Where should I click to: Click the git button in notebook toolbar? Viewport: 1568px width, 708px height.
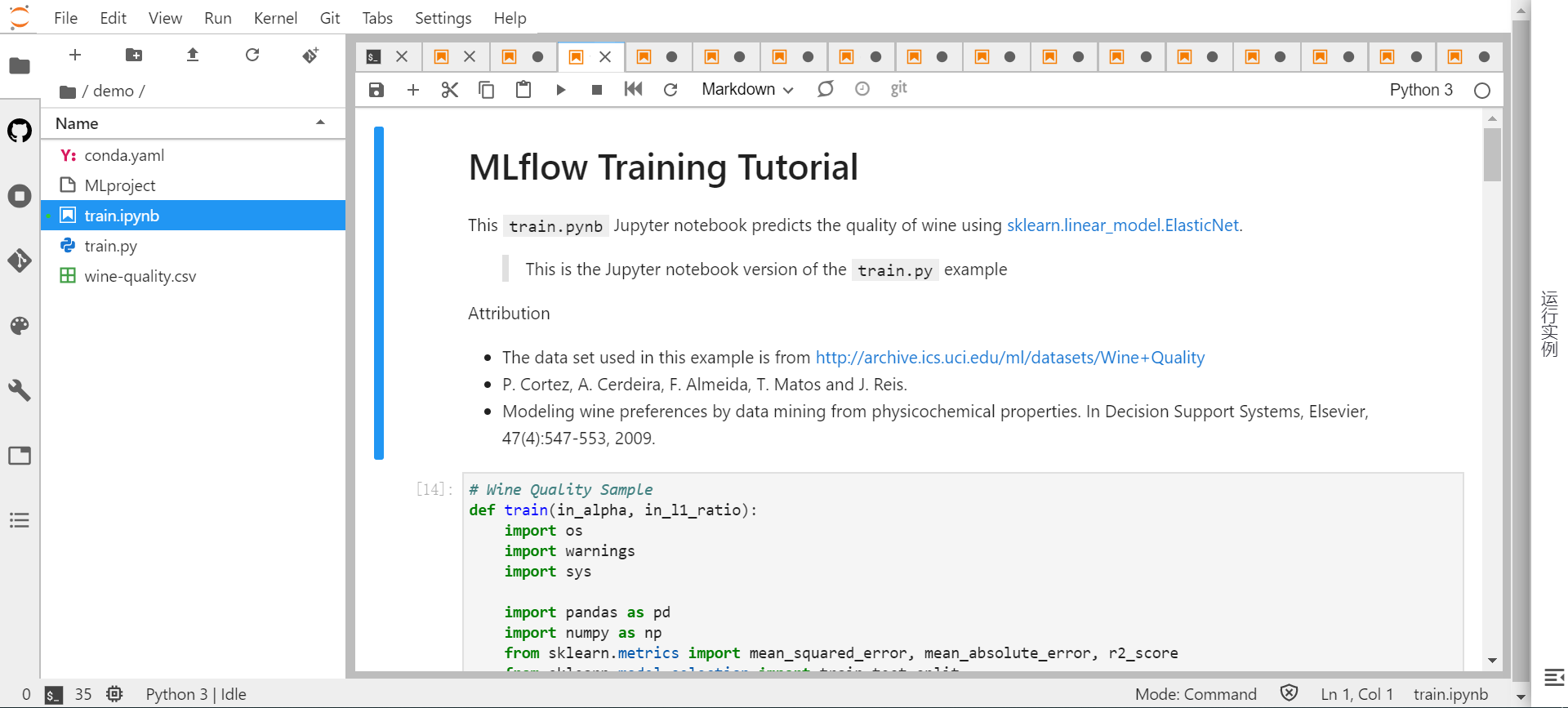(x=899, y=89)
